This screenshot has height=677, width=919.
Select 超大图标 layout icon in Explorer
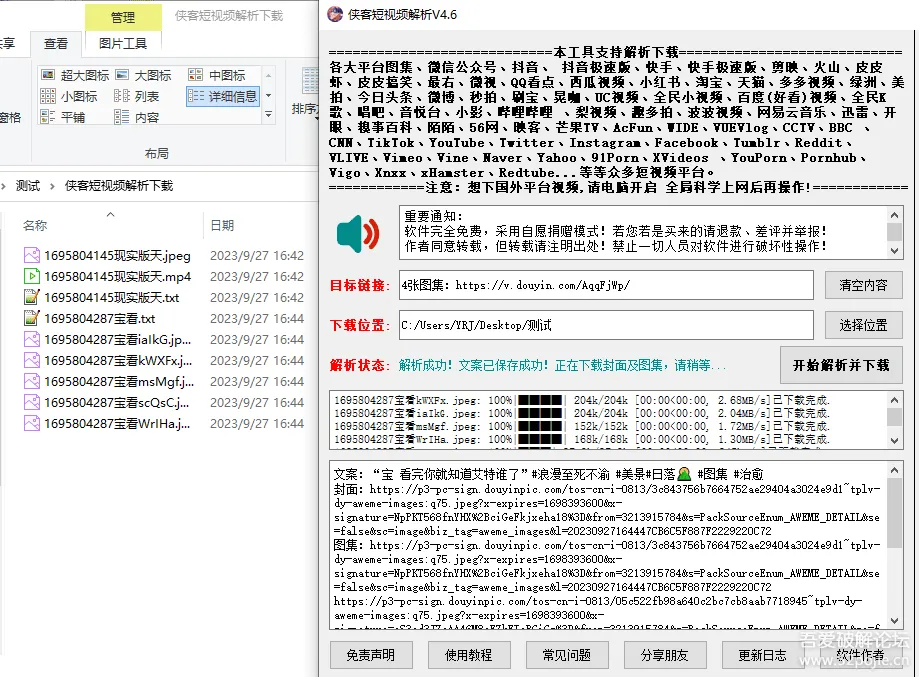point(48,75)
